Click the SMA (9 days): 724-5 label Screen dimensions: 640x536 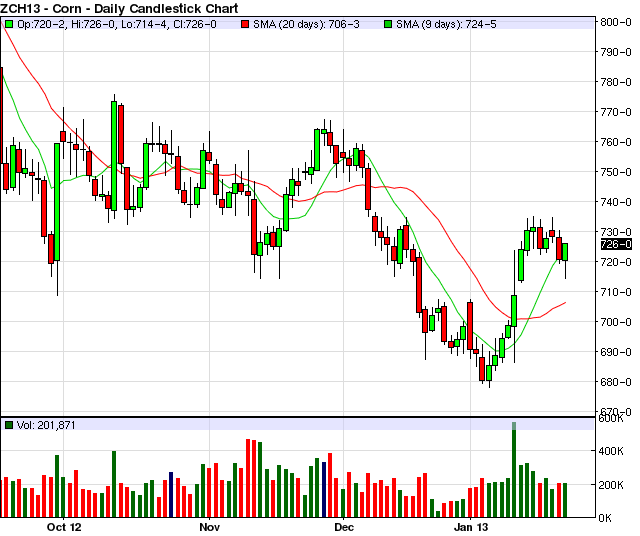[446, 24]
